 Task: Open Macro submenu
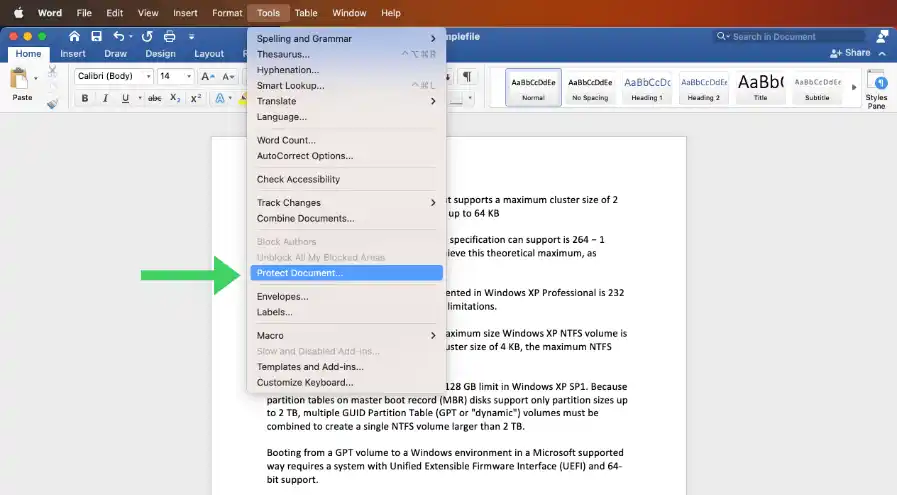tap(347, 335)
